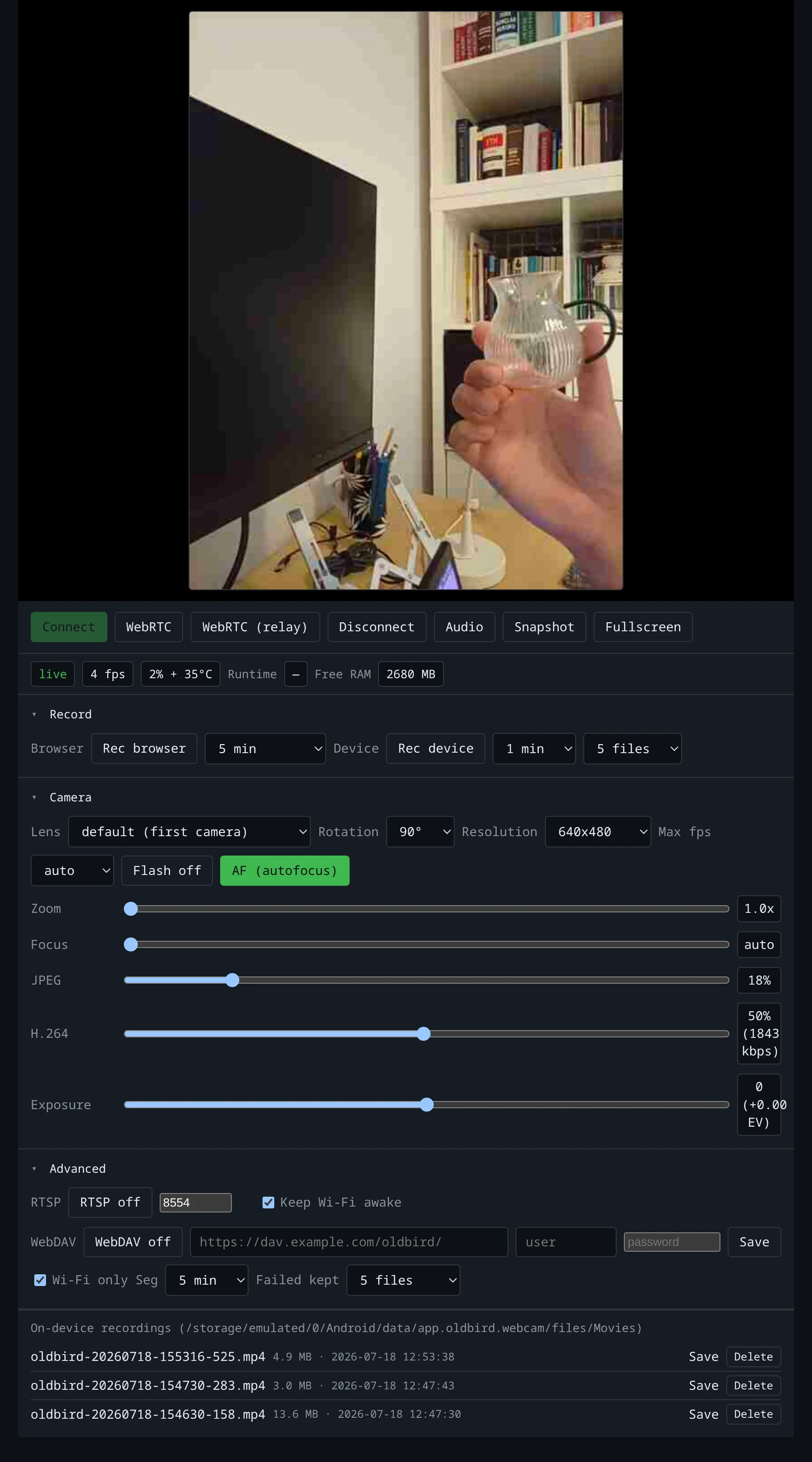Save the WebDAV settings
The image size is (812, 1462).
point(754,1242)
